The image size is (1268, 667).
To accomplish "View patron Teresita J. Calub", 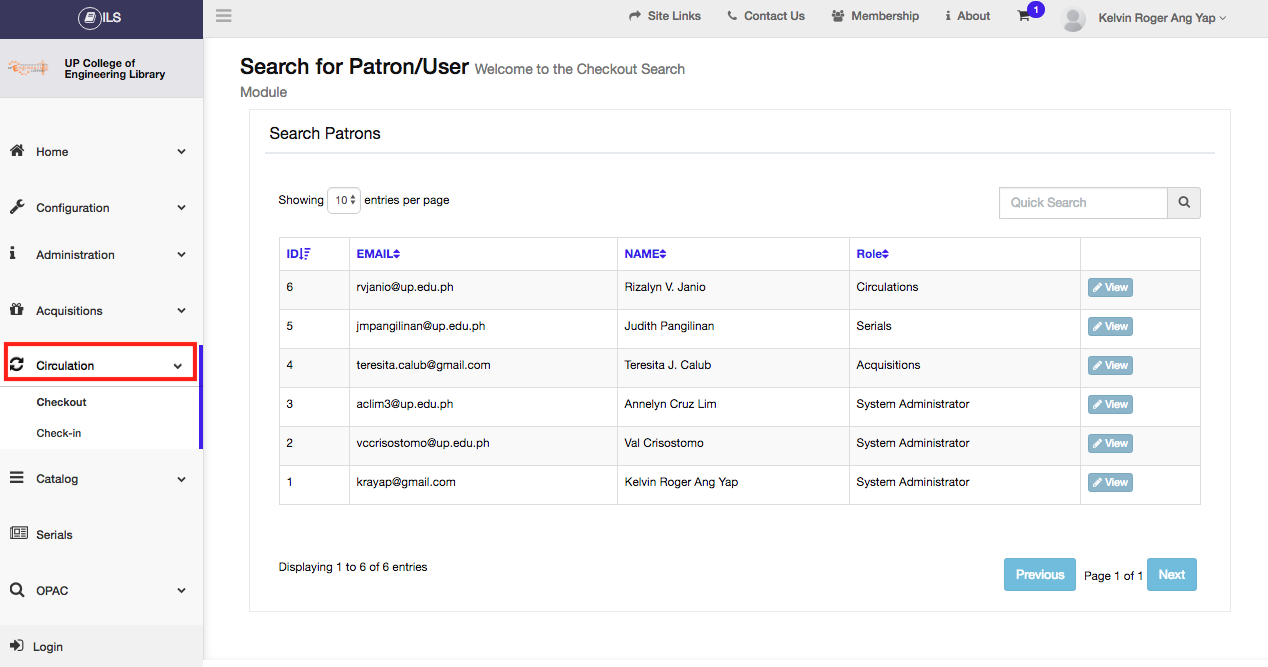I will click(x=1110, y=366).
